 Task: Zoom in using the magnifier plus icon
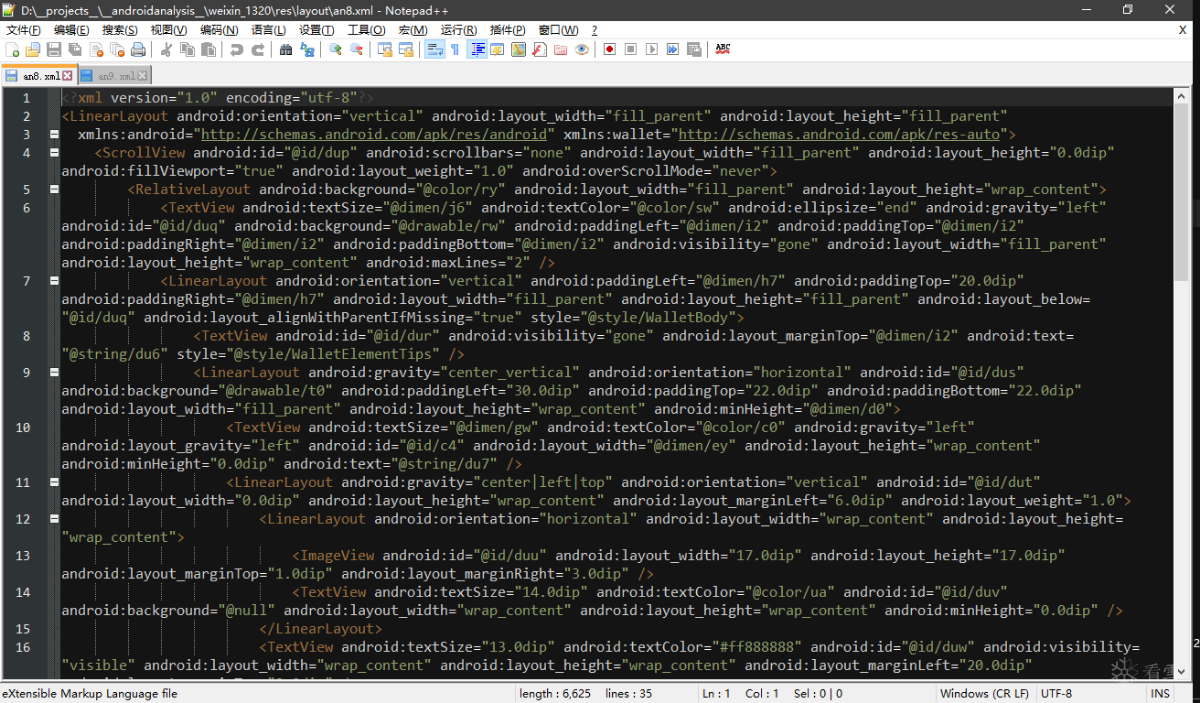(x=335, y=49)
